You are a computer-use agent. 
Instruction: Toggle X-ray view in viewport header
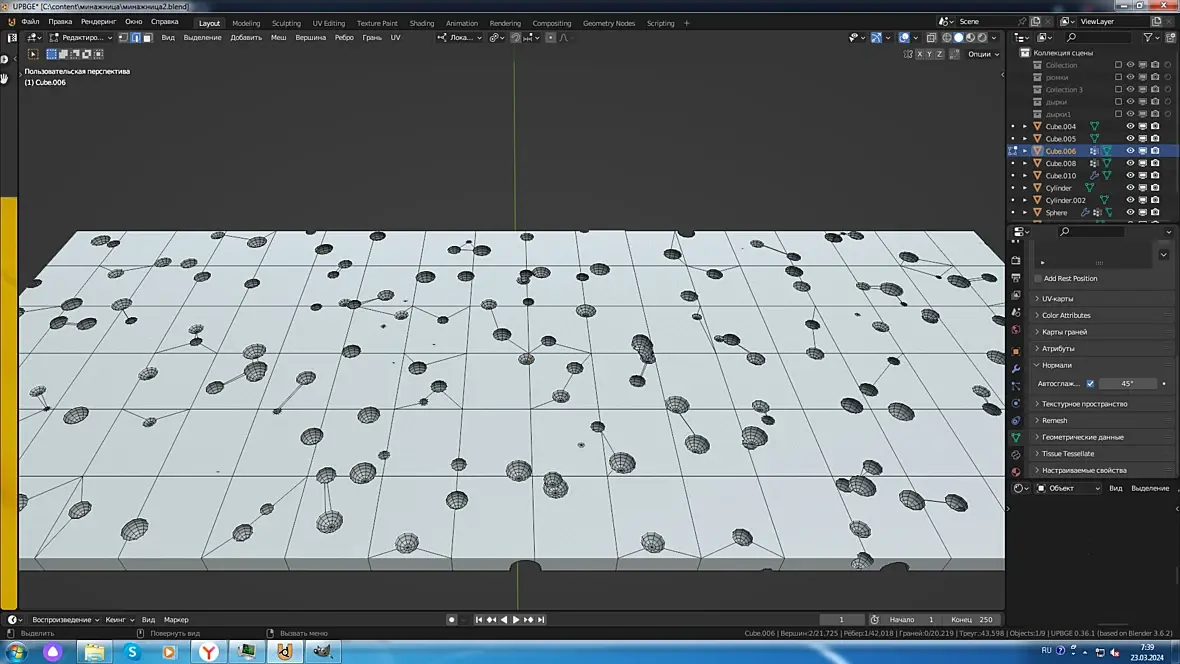pyautogui.click(x=931, y=38)
